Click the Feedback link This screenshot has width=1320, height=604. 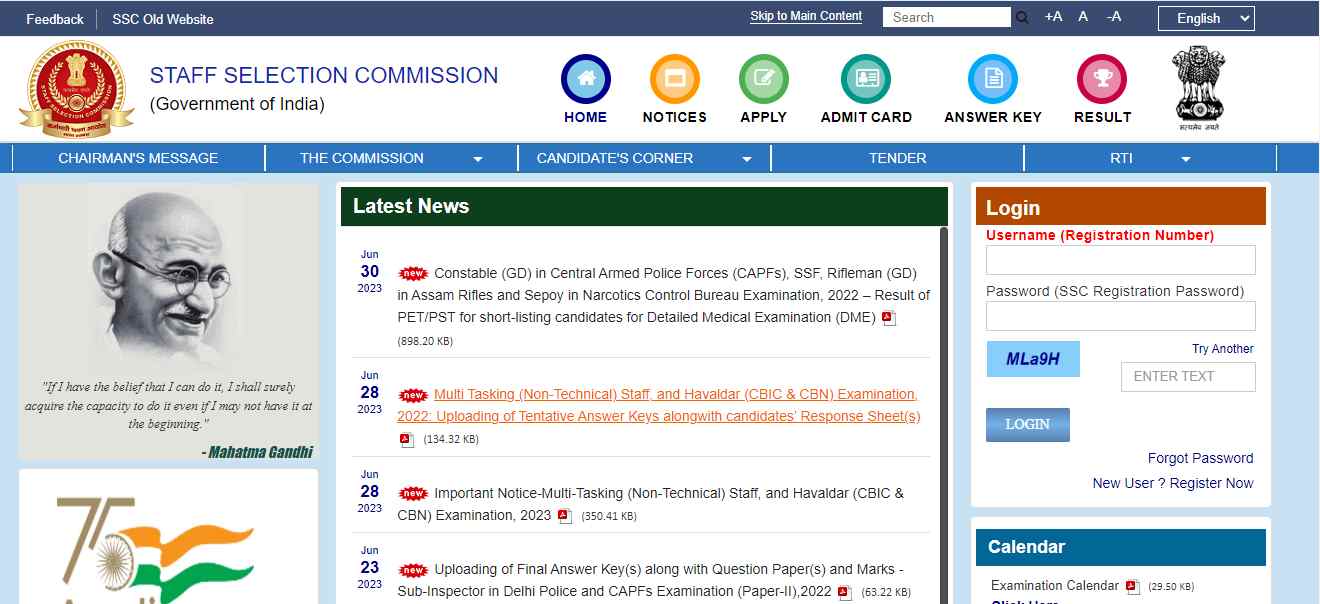[x=55, y=19]
